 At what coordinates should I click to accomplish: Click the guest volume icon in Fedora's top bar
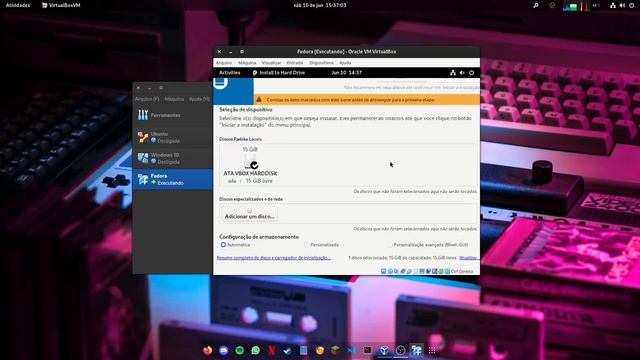pos(462,73)
